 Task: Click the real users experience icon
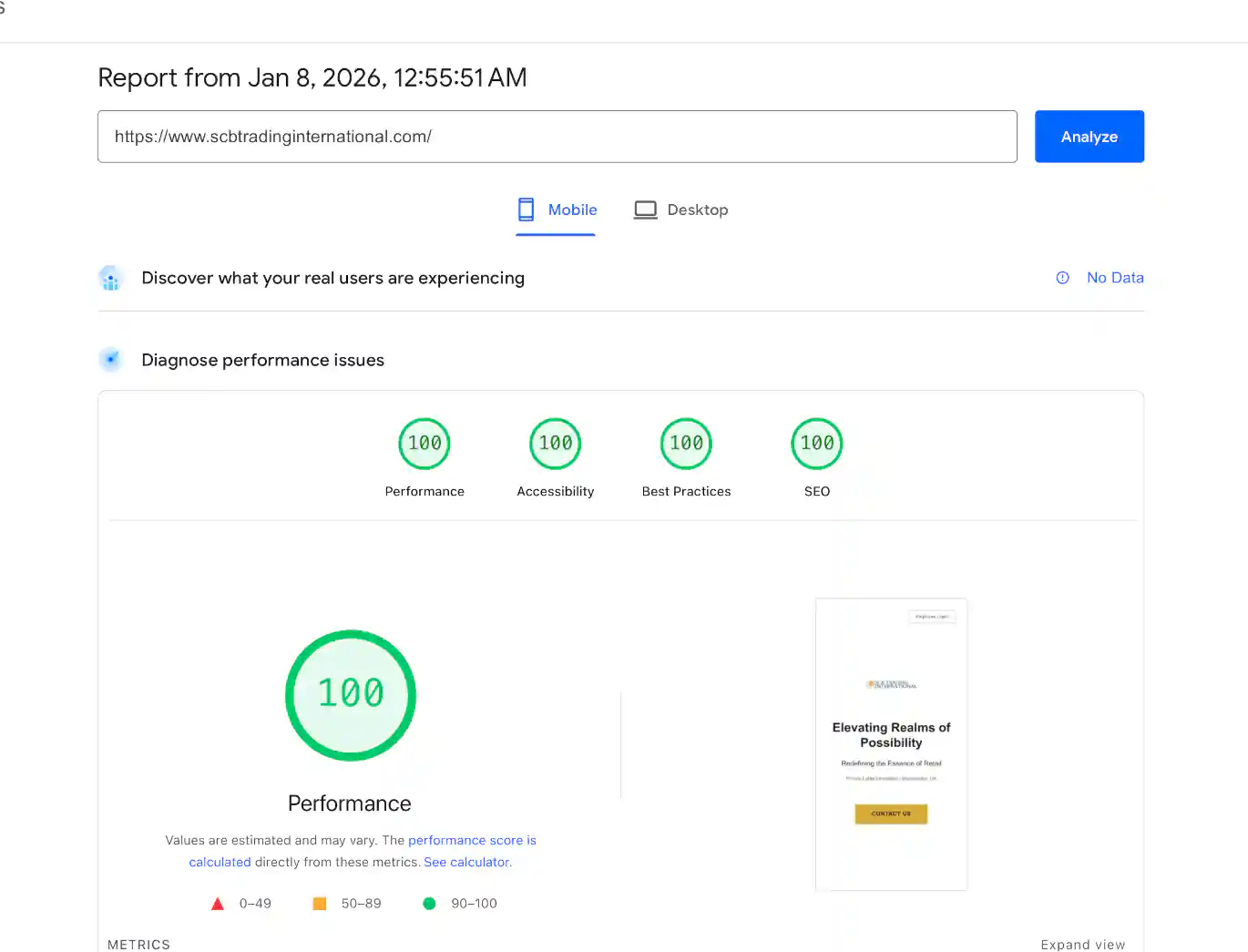[110, 278]
